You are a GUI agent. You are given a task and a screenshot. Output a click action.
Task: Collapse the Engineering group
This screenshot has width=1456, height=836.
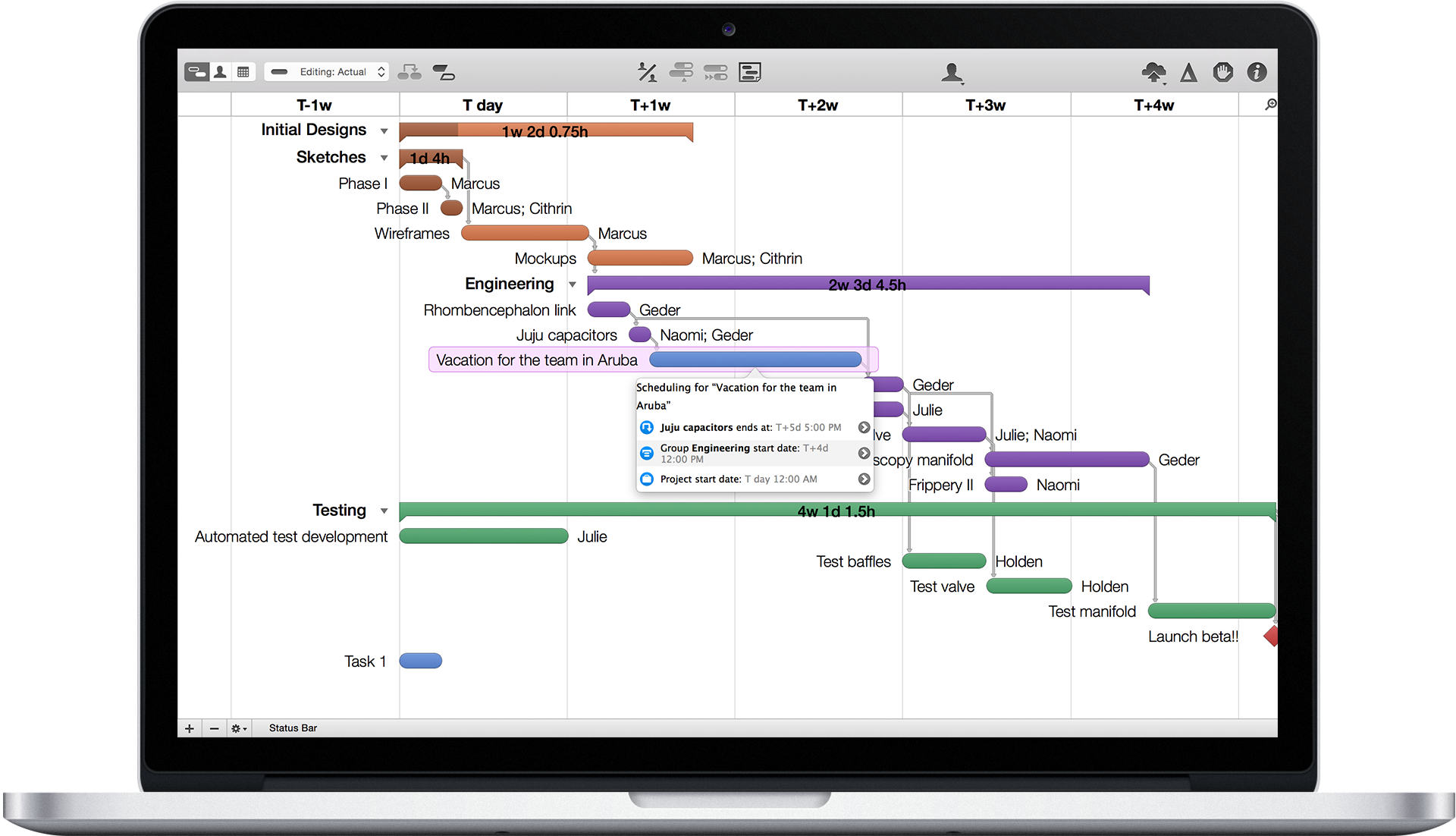point(573,284)
